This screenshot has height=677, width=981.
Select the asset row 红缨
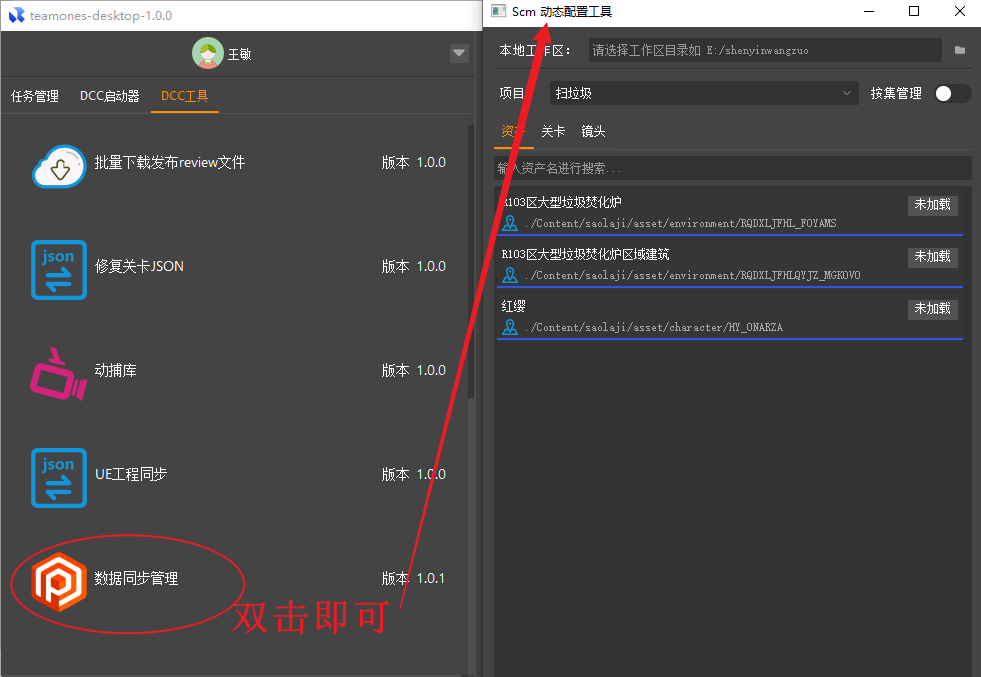(x=729, y=315)
